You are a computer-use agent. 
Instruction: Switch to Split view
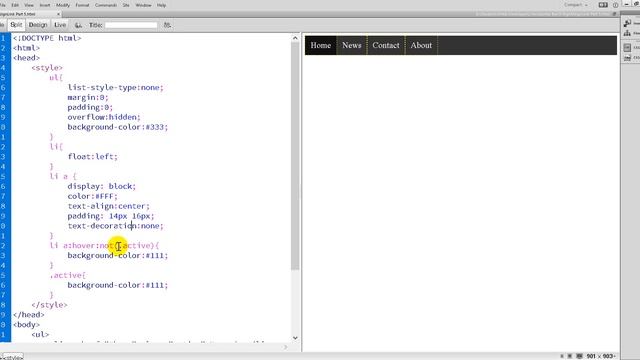click(x=16, y=25)
